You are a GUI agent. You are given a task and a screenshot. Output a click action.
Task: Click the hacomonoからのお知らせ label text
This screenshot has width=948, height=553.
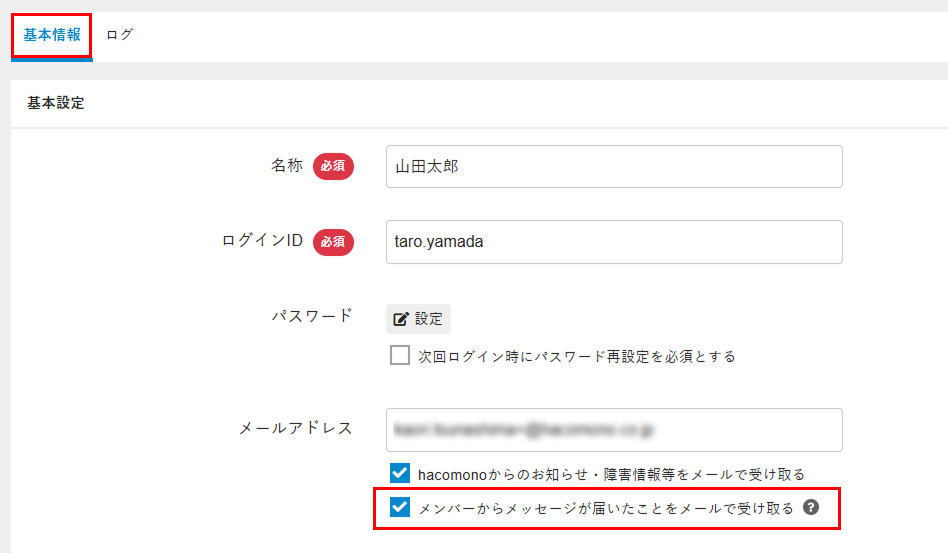[x=611, y=474]
